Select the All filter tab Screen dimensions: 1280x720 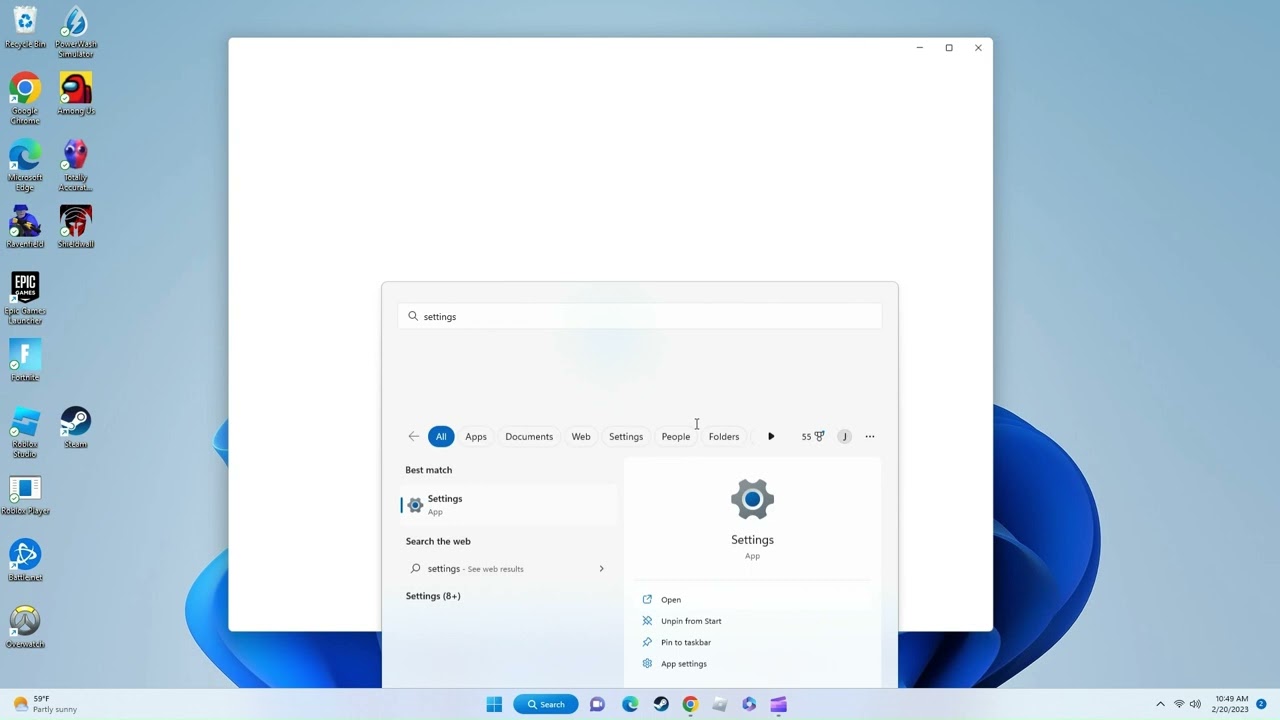click(x=441, y=436)
